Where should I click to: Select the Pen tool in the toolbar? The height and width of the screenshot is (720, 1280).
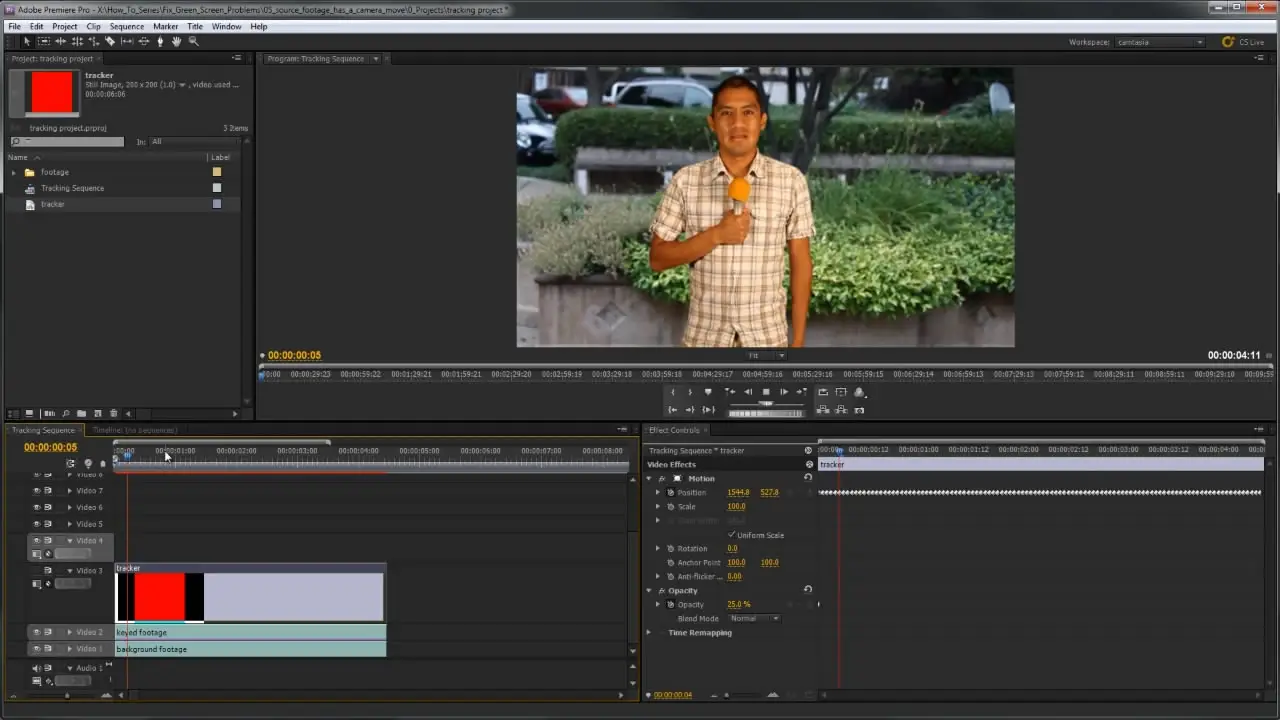tap(160, 41)
